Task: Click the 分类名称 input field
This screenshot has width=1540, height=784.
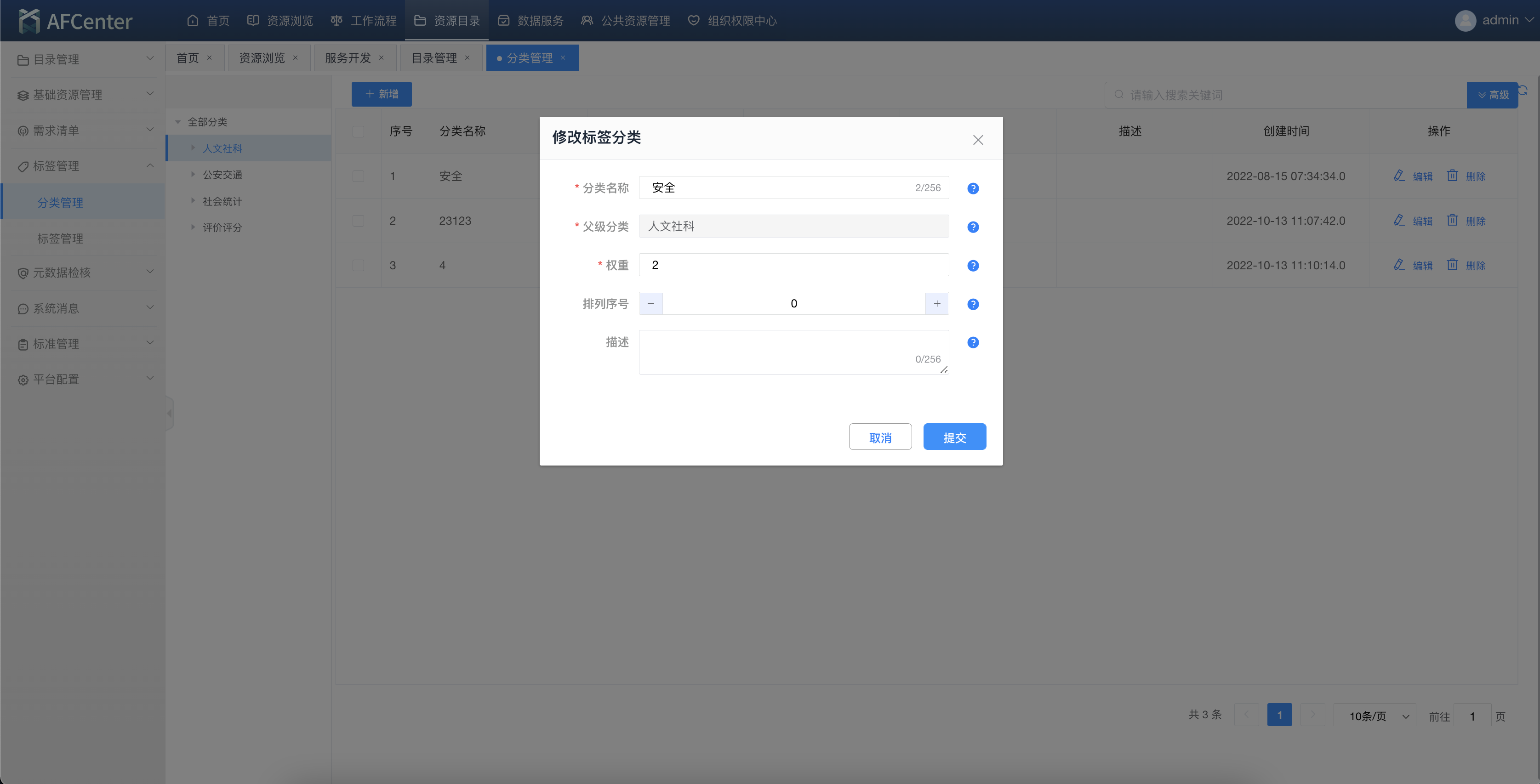Action: tap(793, 187)
